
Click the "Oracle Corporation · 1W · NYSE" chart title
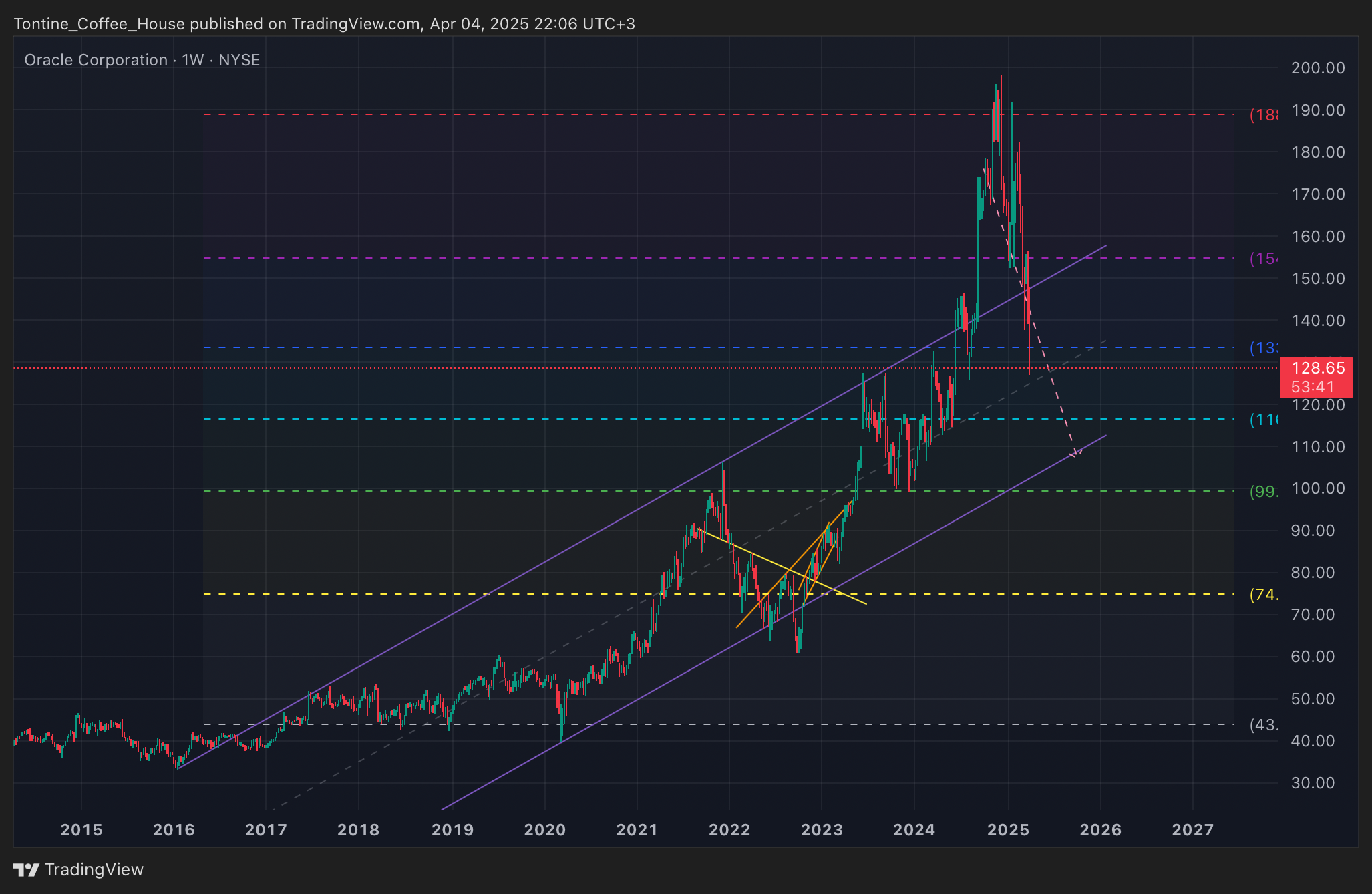click(142, 60)
